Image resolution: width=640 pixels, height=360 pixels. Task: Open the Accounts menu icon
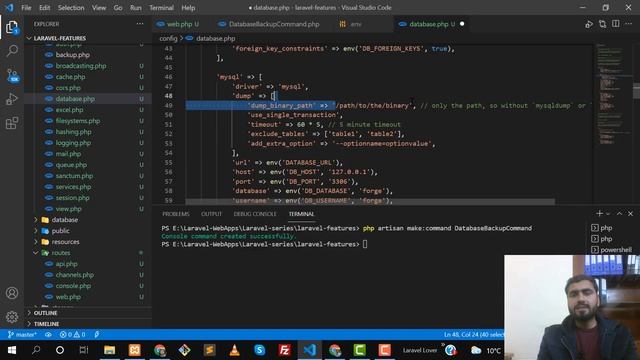tap(12, 293)
